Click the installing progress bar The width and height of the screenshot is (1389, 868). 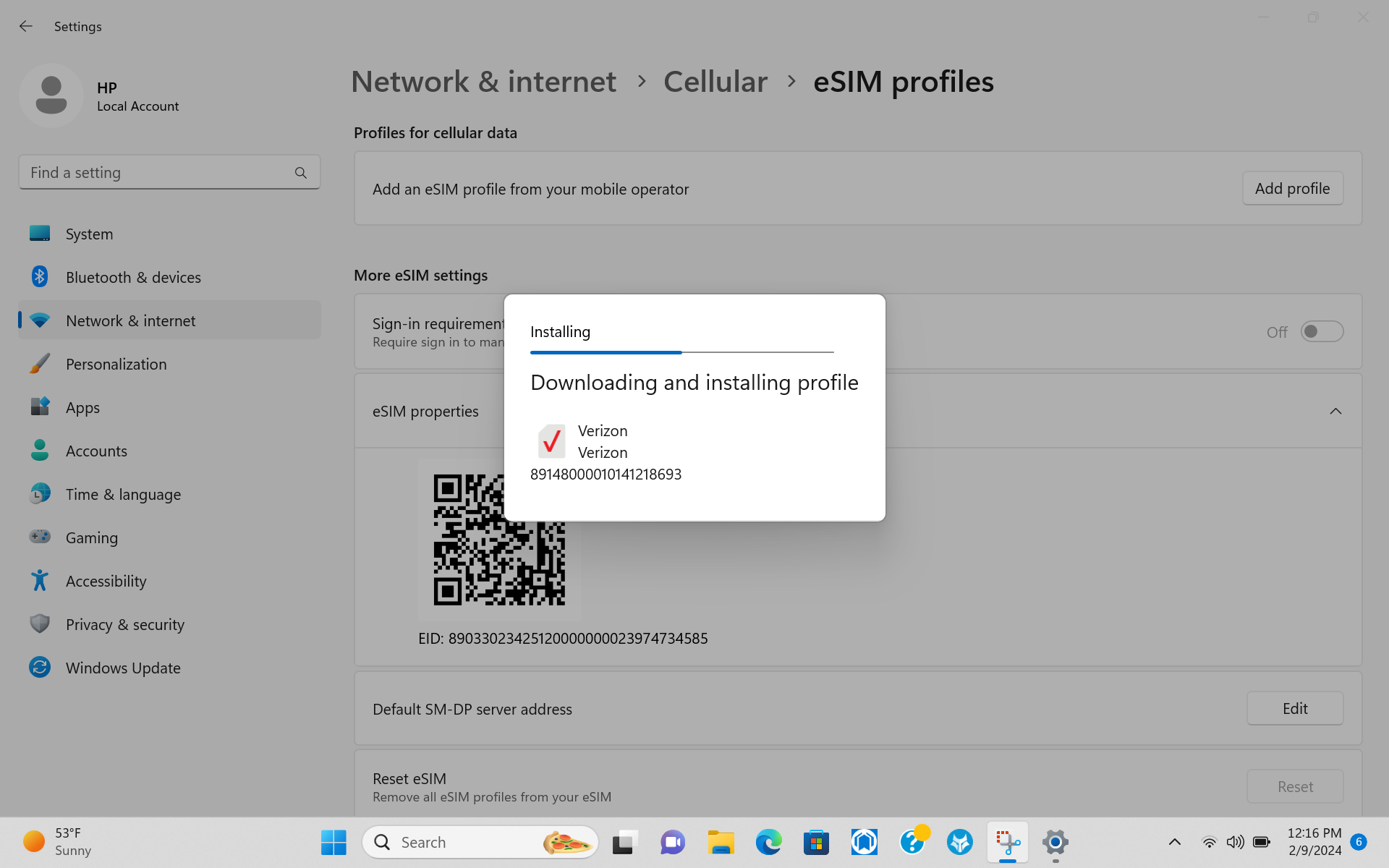coord(682,352)
